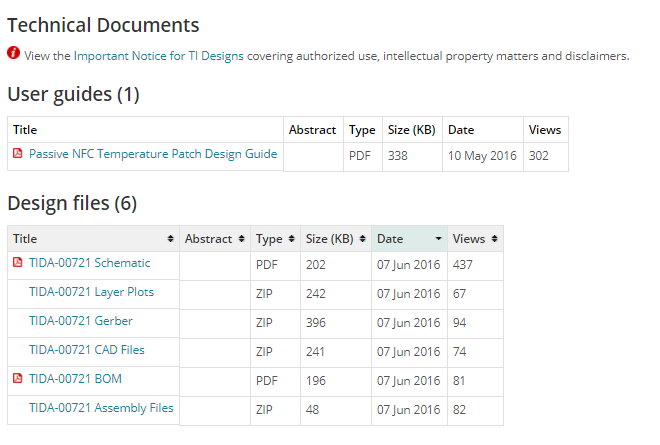Sort design files using Type column arrows

(291, 239)
